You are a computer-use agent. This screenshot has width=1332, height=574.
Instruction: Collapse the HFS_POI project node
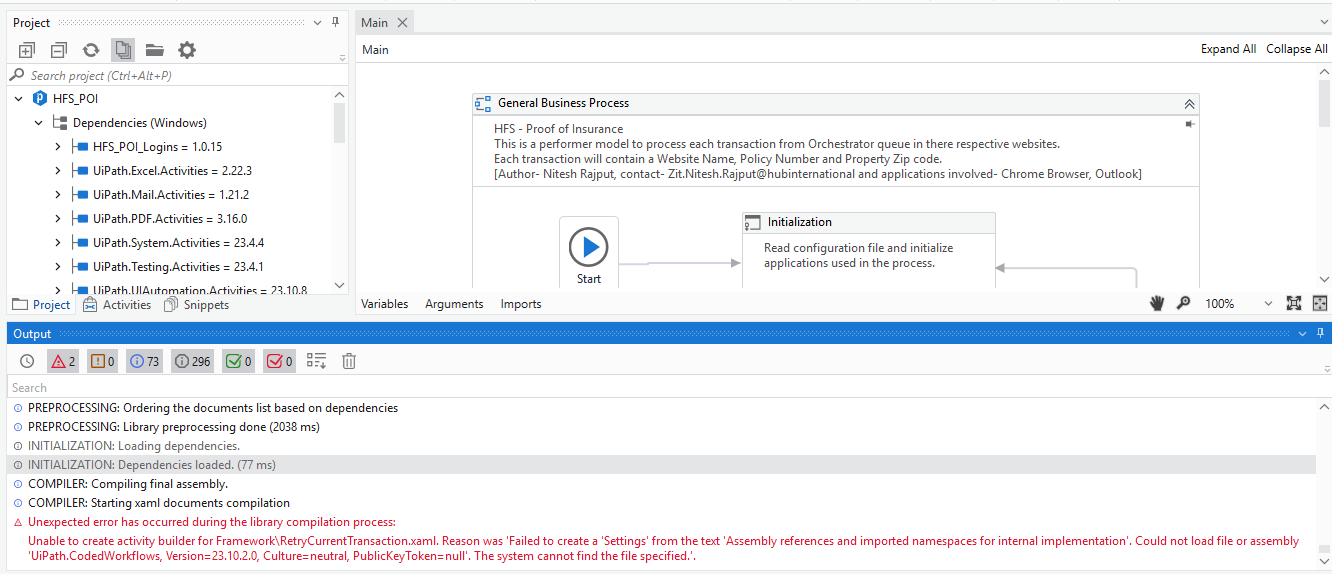(18, 99)
